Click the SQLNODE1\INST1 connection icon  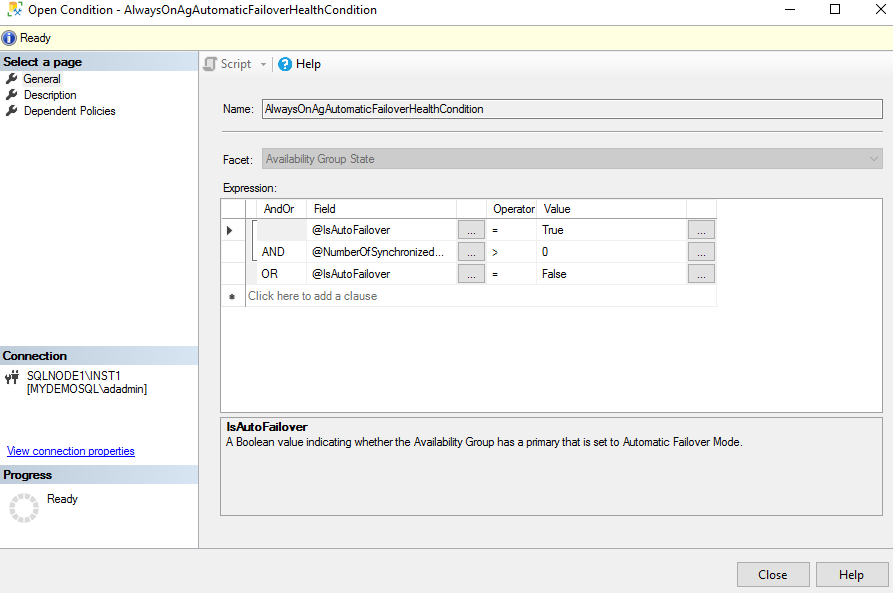click(12, 378)
